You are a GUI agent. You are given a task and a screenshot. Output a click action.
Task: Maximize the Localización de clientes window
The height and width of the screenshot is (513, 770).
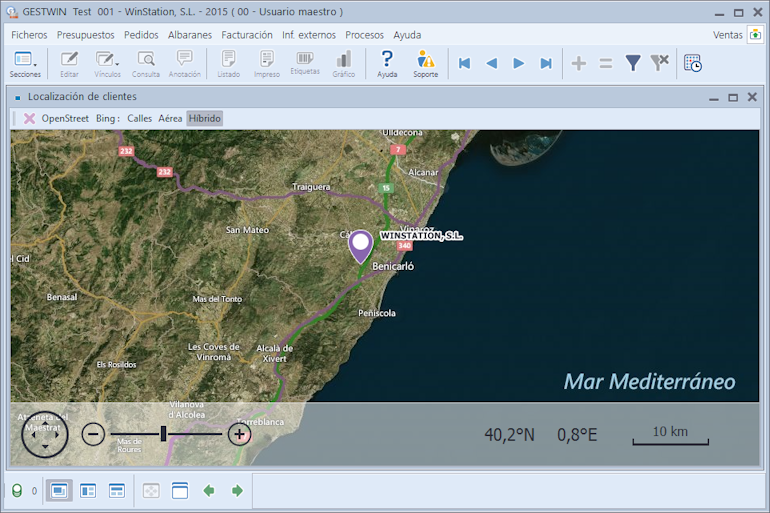[733, 98]
